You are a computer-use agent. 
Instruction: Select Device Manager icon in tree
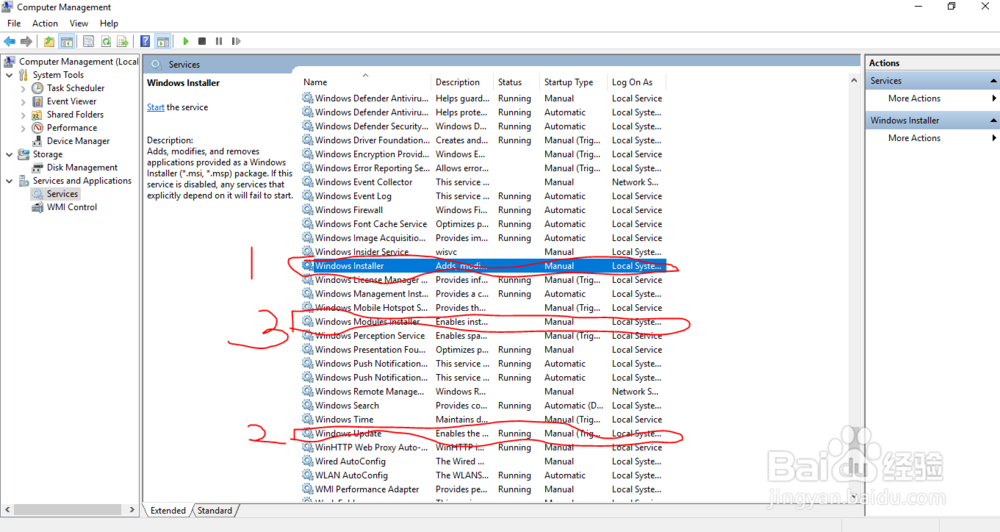38,141
